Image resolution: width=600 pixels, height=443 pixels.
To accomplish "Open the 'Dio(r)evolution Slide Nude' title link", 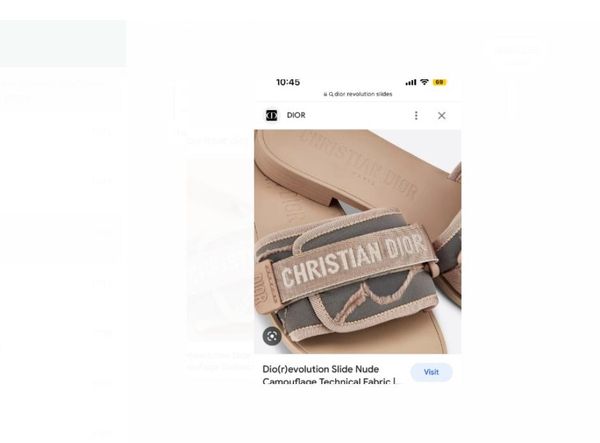I will (x=321, y=369).
